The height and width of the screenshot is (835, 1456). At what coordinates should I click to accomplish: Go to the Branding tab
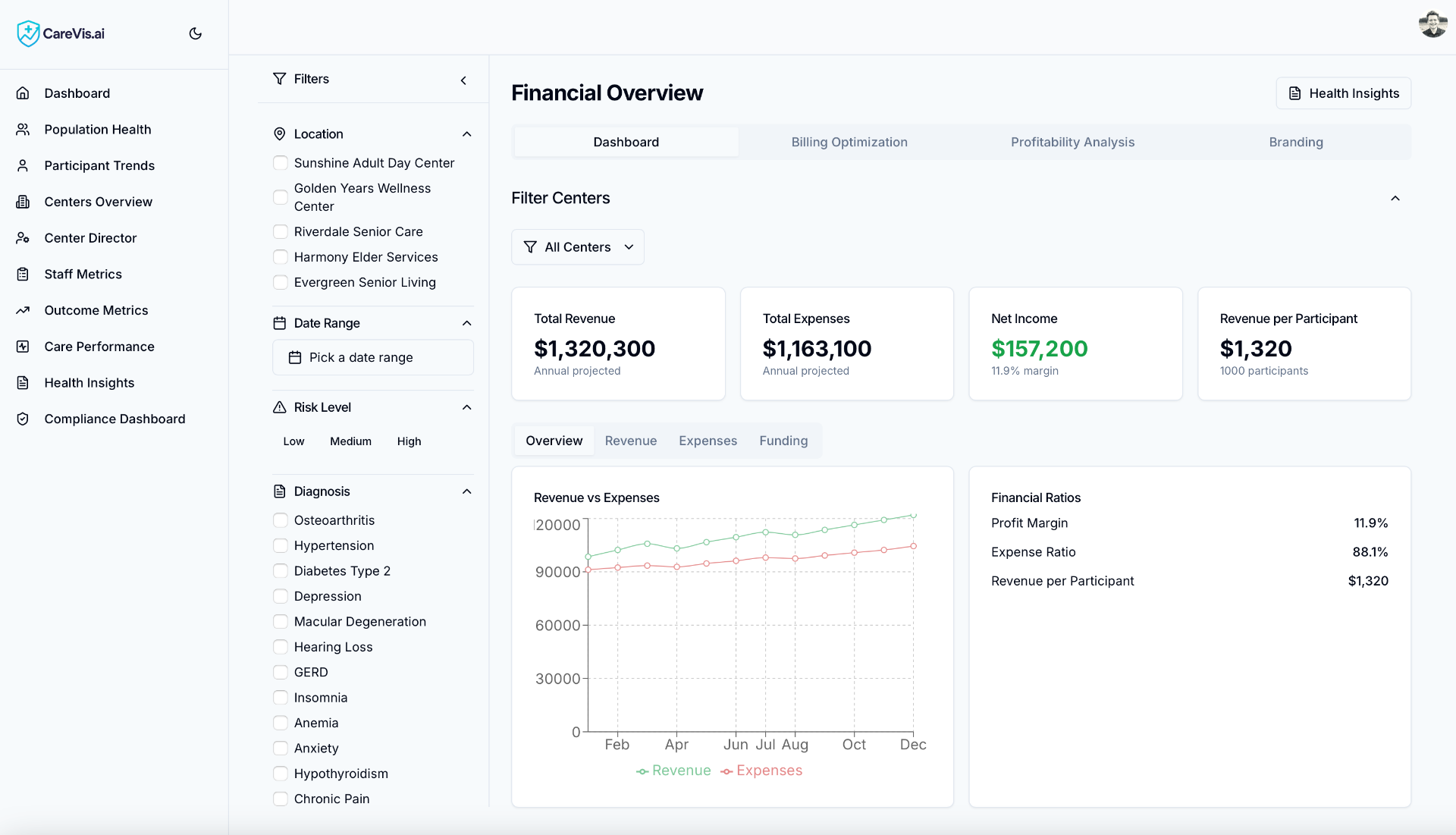tap(1296, 142)
